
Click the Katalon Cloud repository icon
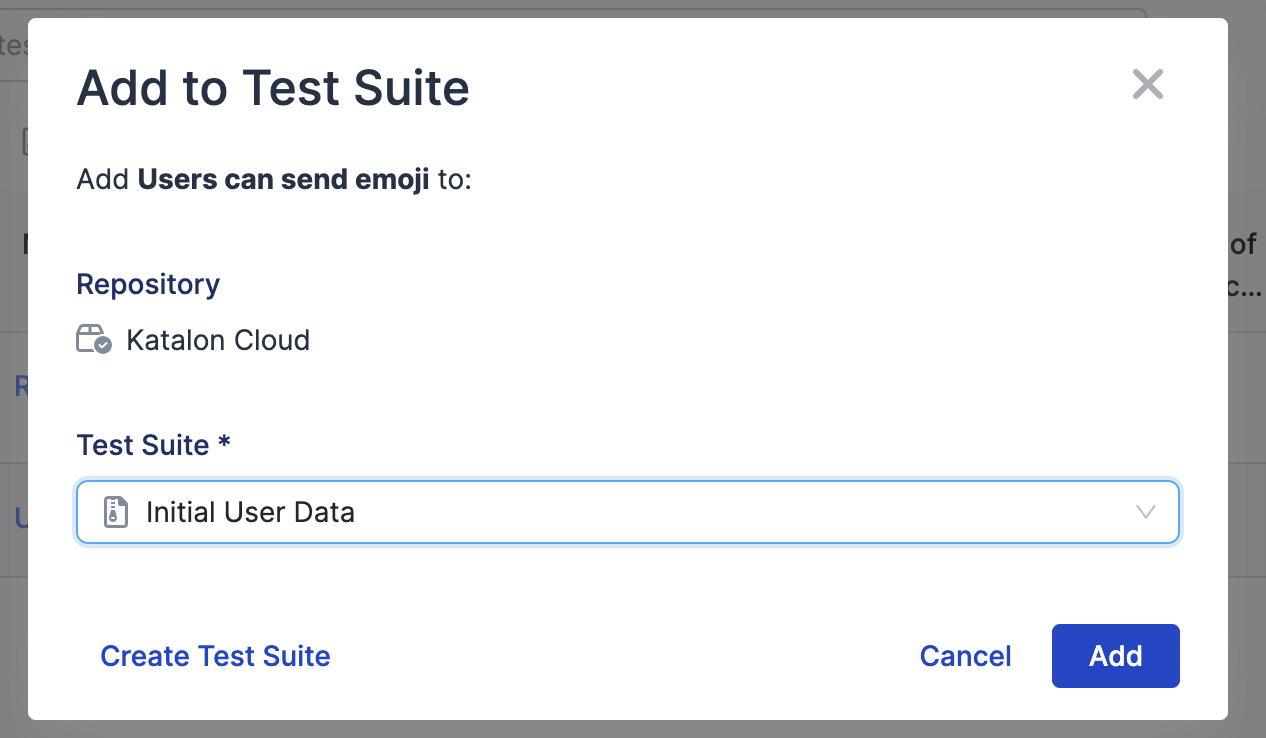pos(92,338)
